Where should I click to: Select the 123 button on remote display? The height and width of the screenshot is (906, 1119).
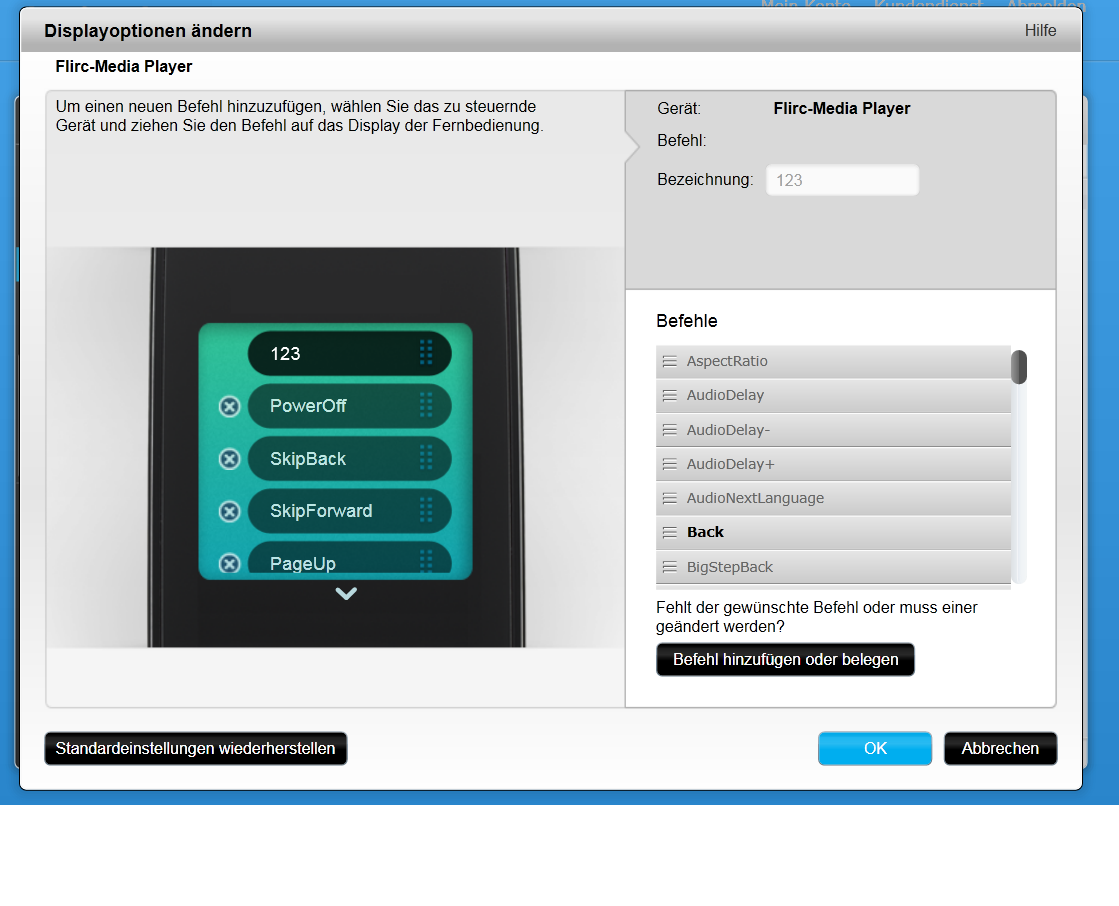(350, 353)
